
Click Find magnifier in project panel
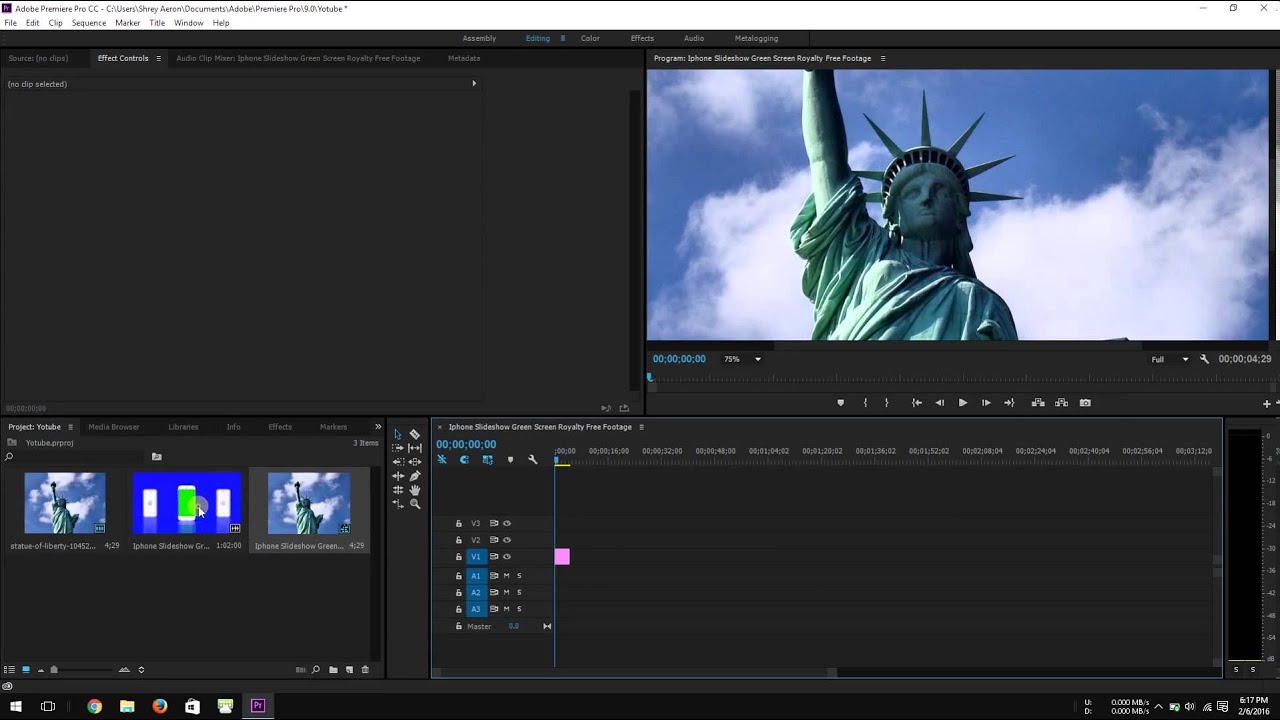[x=316, y=670]
